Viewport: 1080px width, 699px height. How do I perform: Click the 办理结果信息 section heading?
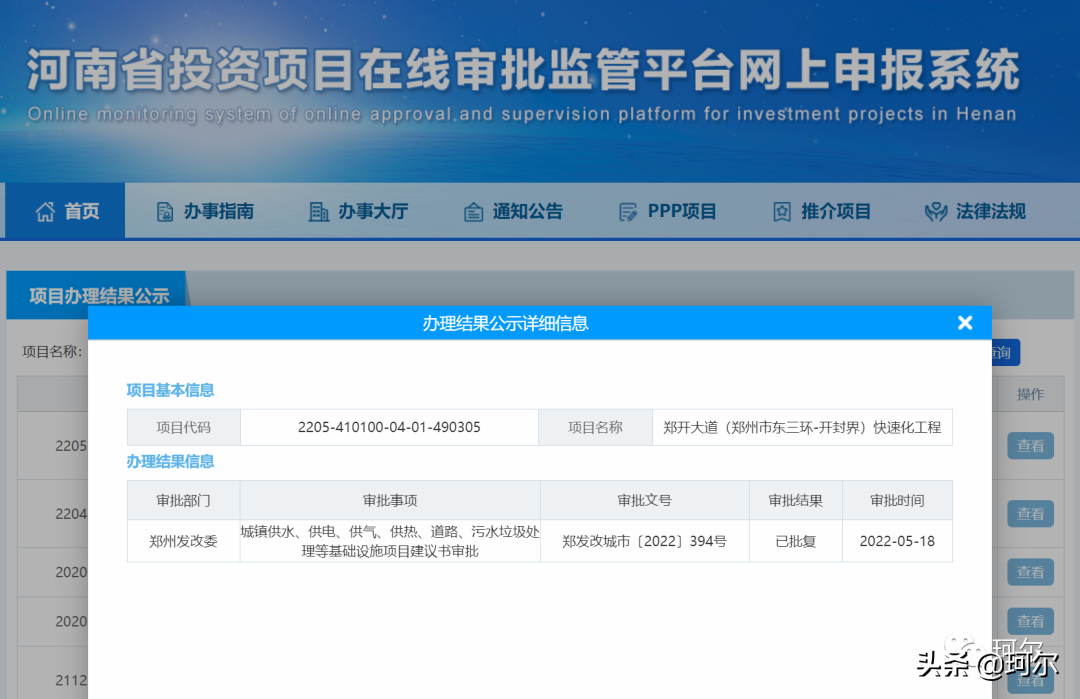[170, 461]
